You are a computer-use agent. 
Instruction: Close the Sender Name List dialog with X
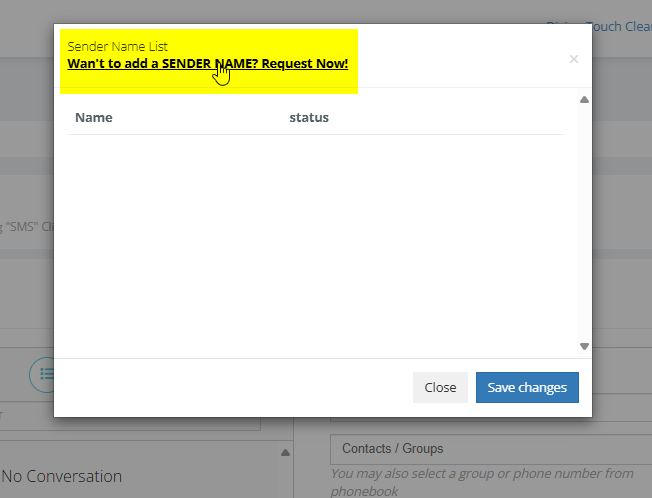coord(573,59)
